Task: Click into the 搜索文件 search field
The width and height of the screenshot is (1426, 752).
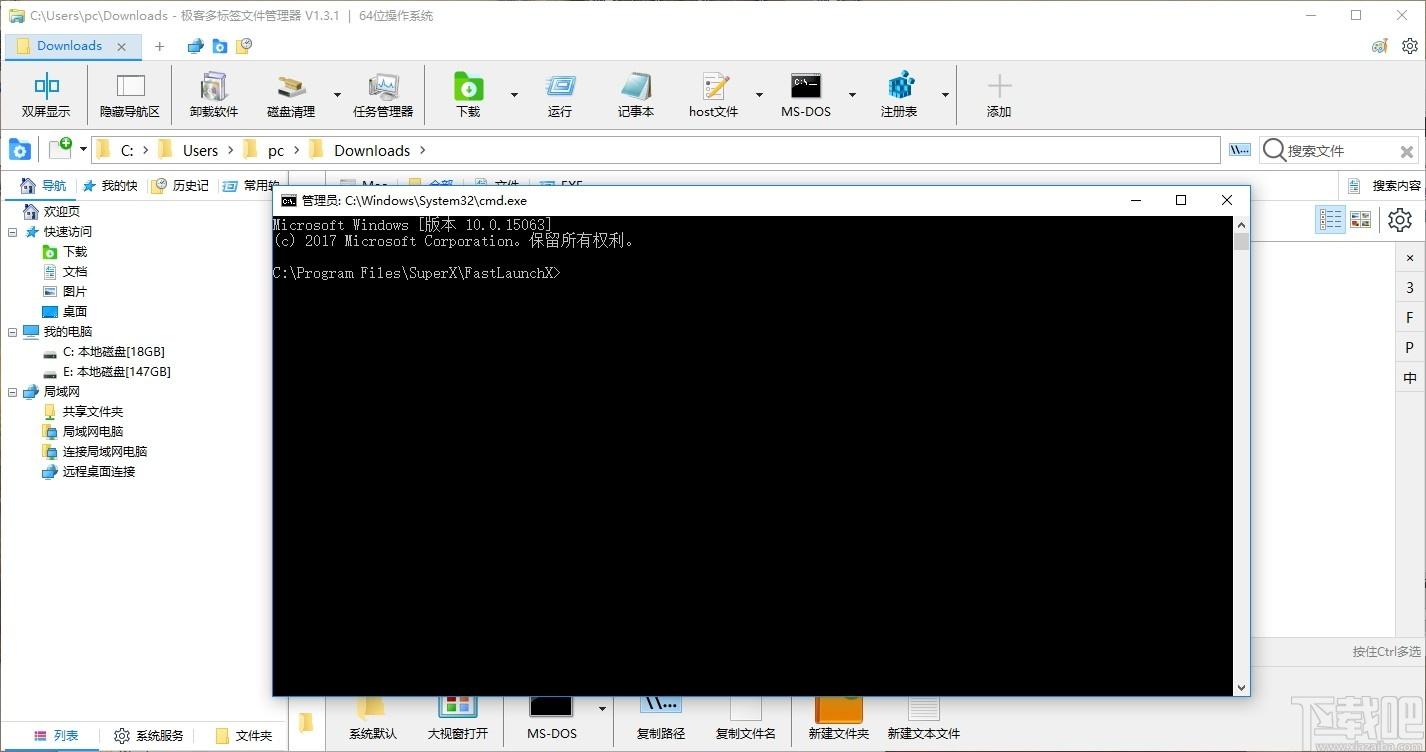Action: 1338,150
